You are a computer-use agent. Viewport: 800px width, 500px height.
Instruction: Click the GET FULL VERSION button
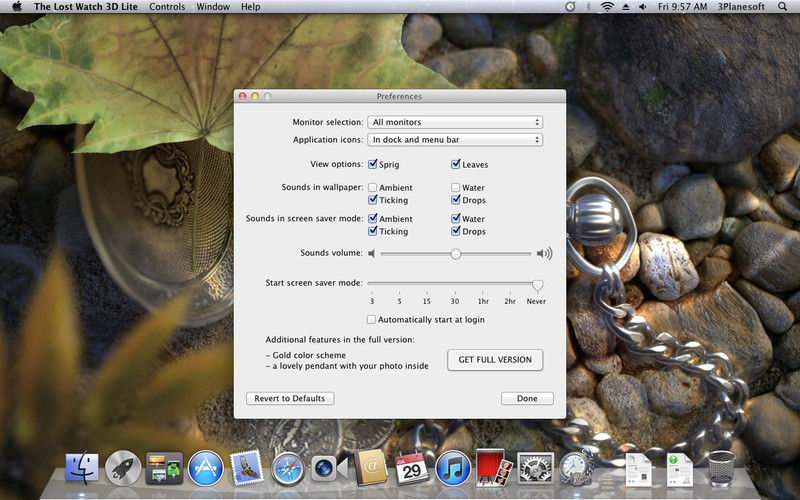(x=495, y=360)
